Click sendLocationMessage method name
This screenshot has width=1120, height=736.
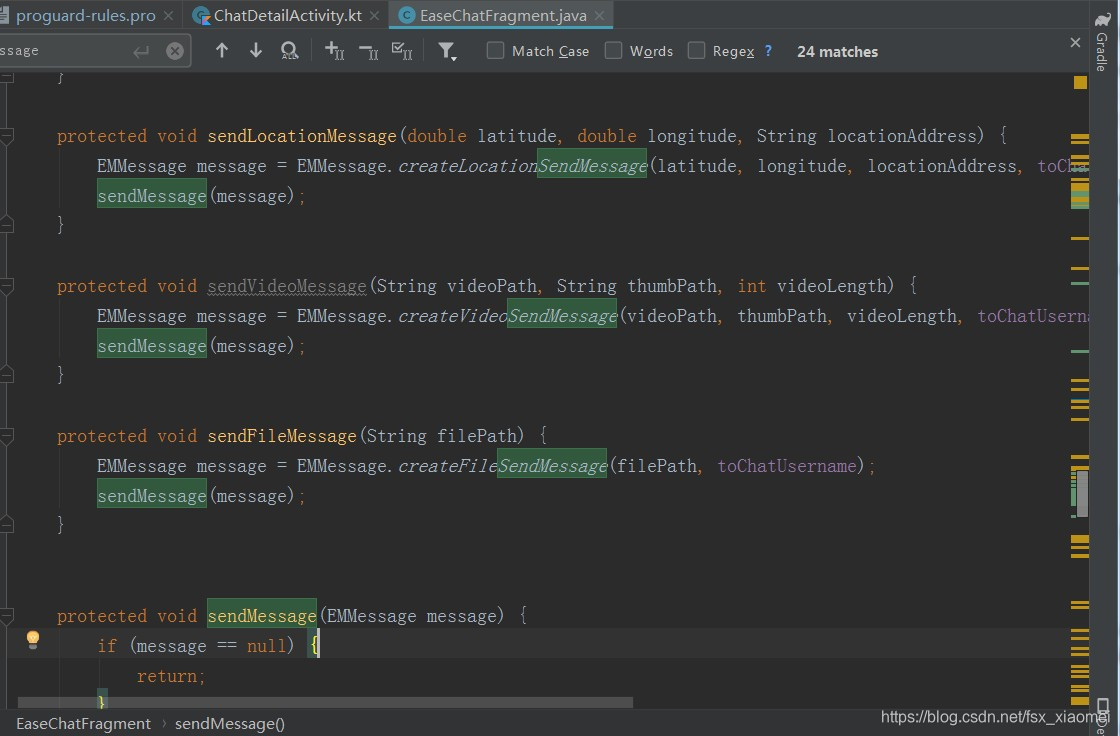(x=302, y=136)
